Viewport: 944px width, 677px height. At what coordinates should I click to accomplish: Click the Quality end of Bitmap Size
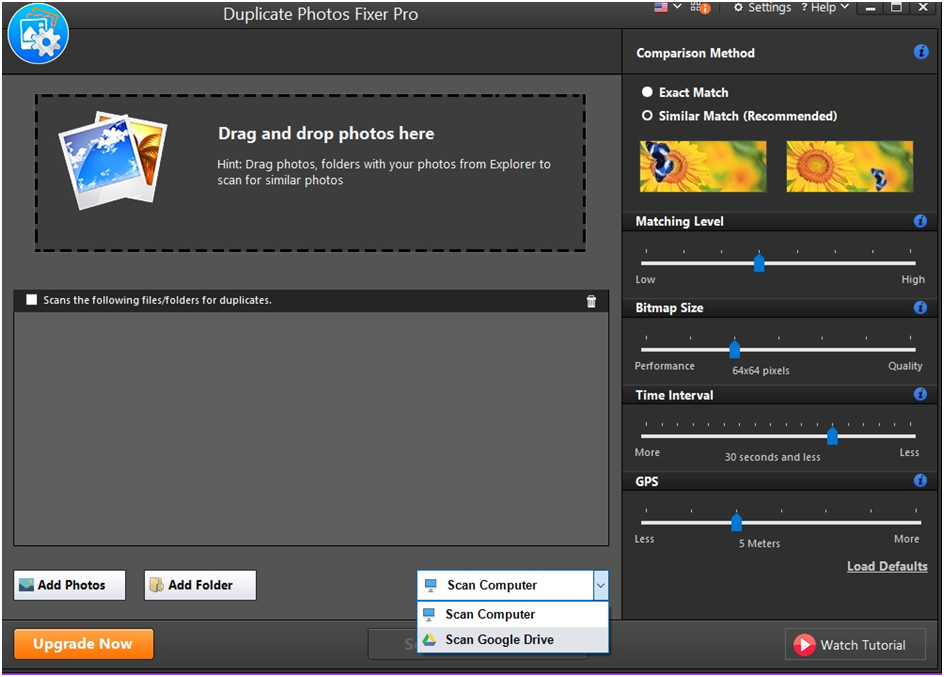coord(905,366)
